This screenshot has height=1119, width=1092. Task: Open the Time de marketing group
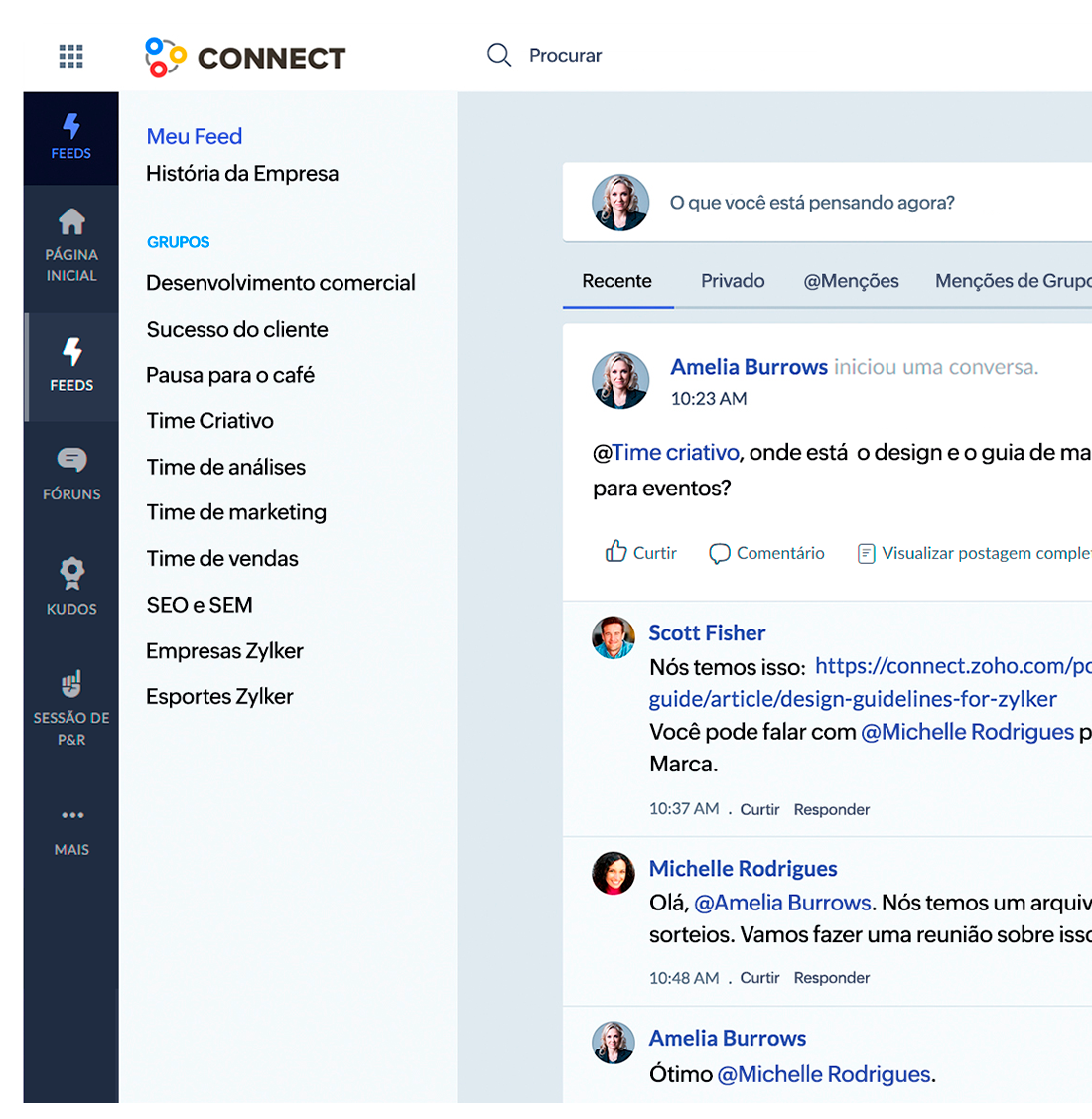coord(236,512)
